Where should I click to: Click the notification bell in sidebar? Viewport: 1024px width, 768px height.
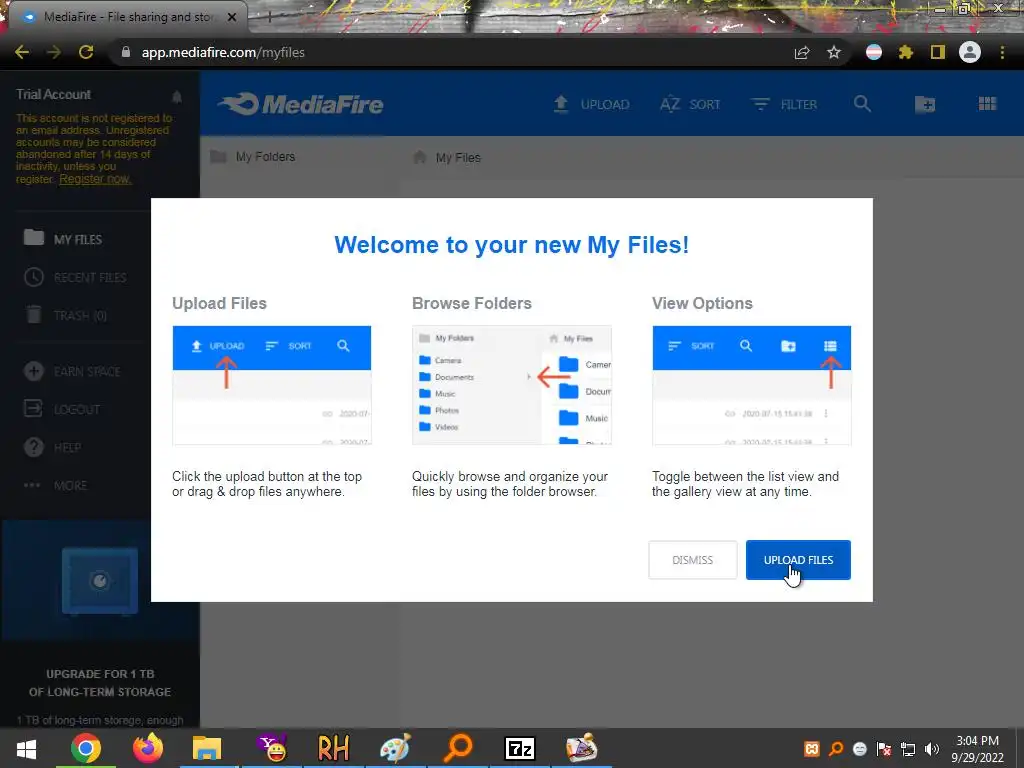click(x=177, y=97)
